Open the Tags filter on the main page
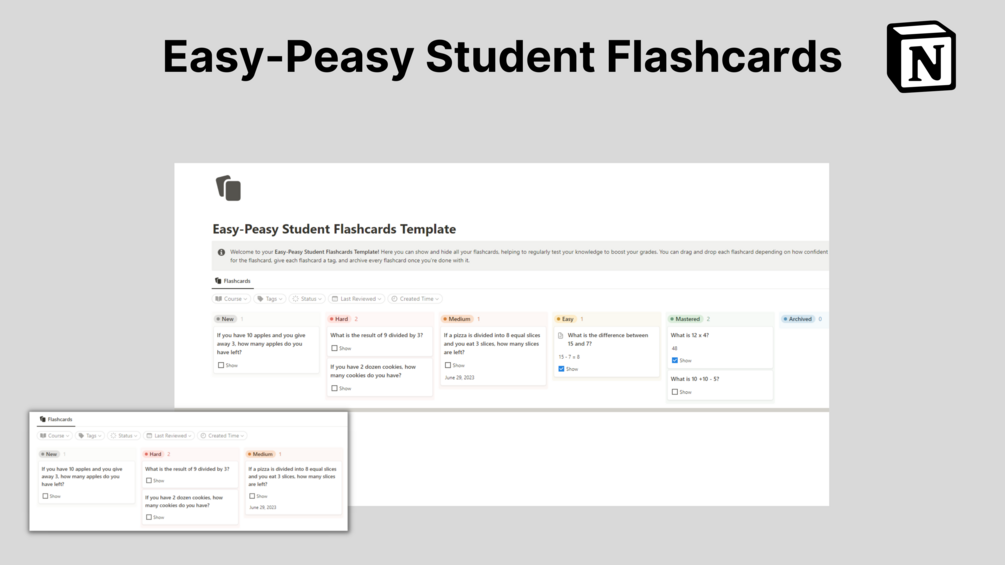The width and height of the screenshot is (1005, 565). tap(270, 299)
